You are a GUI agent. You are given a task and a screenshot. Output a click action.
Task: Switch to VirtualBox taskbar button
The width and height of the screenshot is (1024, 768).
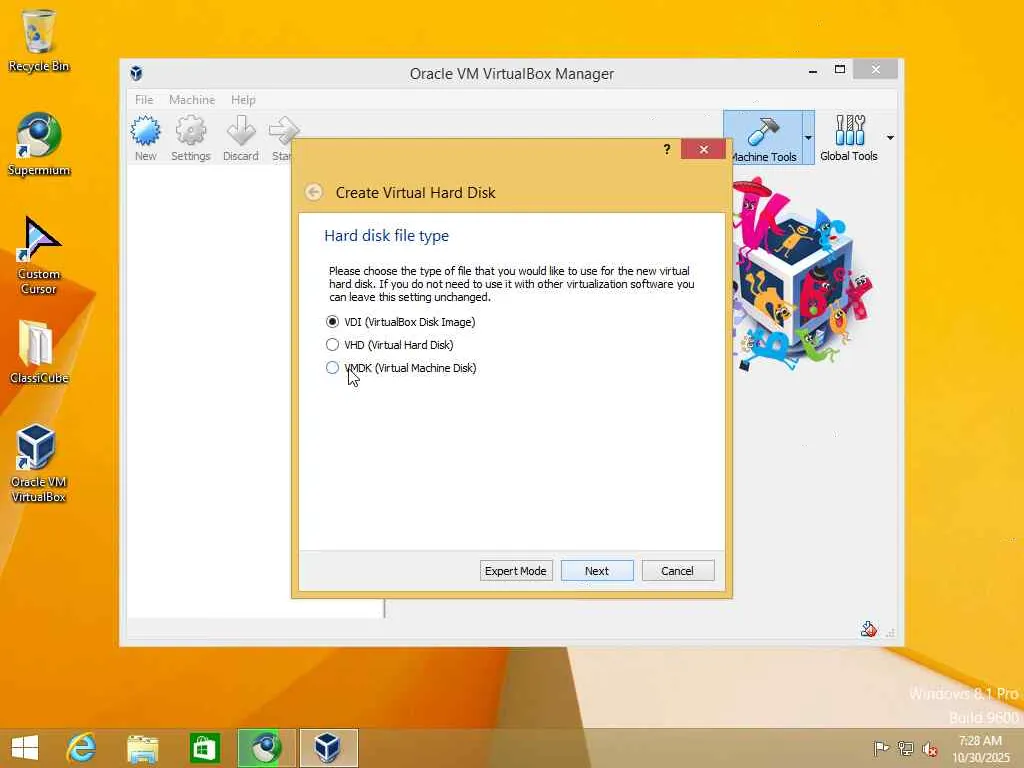tap(328, 748)
